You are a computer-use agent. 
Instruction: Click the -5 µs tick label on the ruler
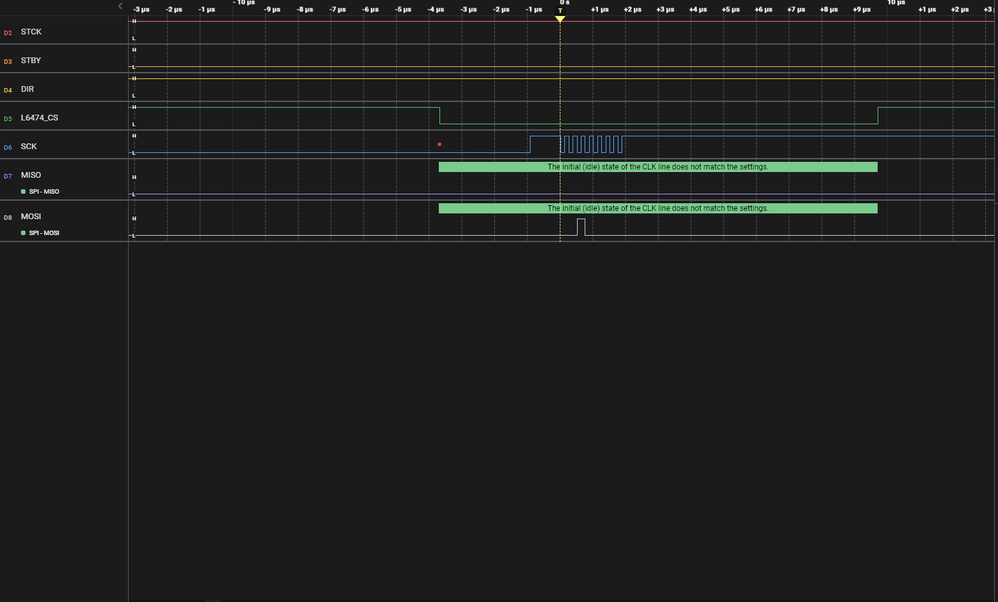coord(403,10)
